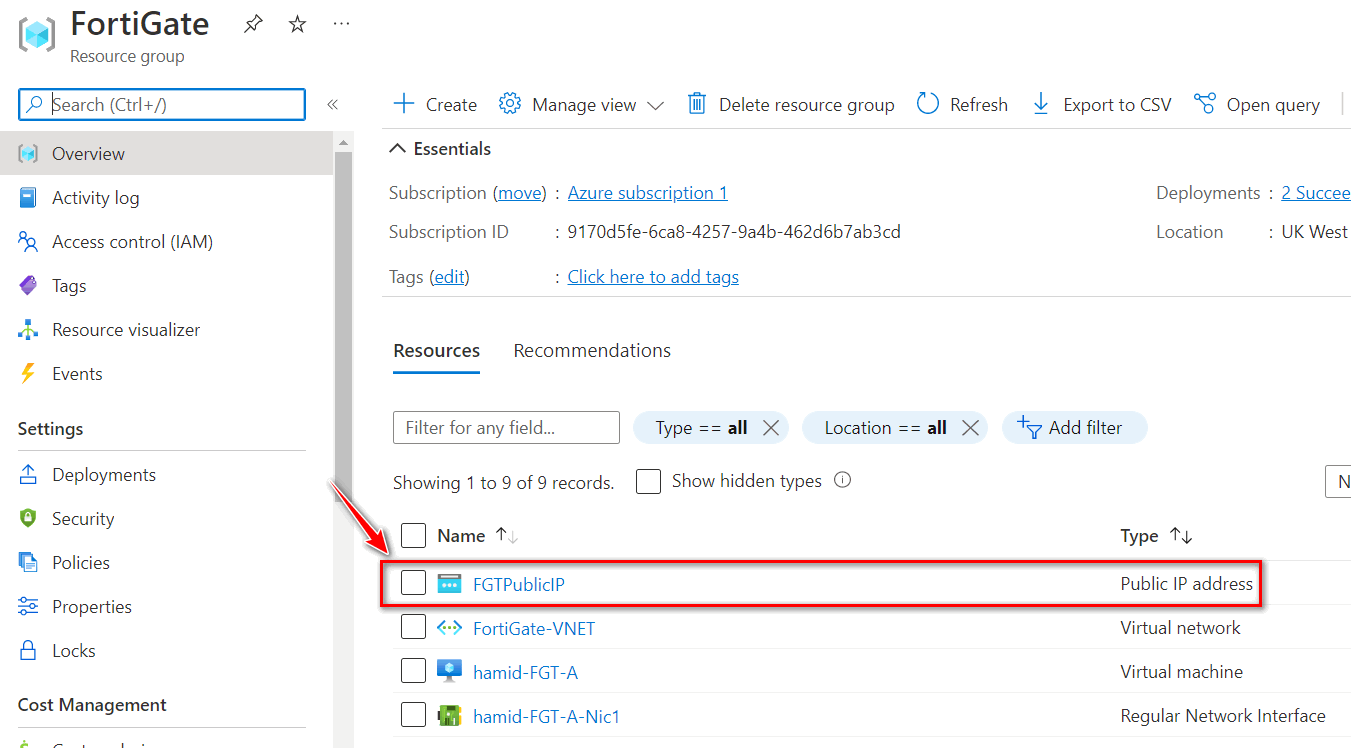Click Delete resource group
The width and height of the screenshot is (1351, 748).
coord(790,105)
